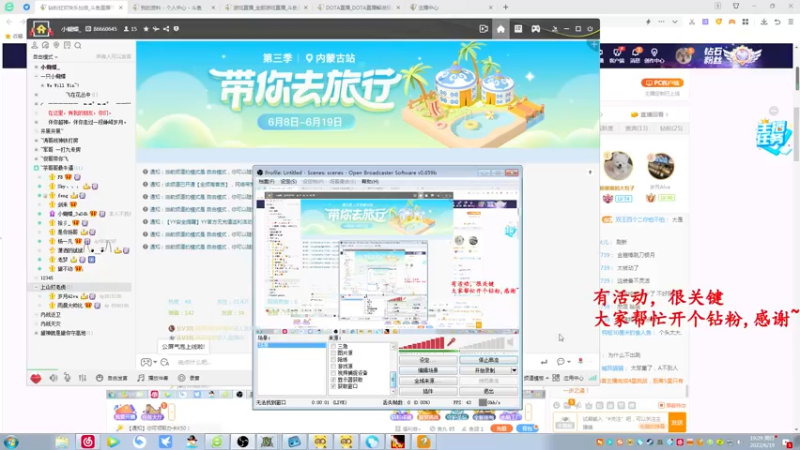
Task: Open the audio mixer icon in YY bottom bar
Action: tap(82, 378)
